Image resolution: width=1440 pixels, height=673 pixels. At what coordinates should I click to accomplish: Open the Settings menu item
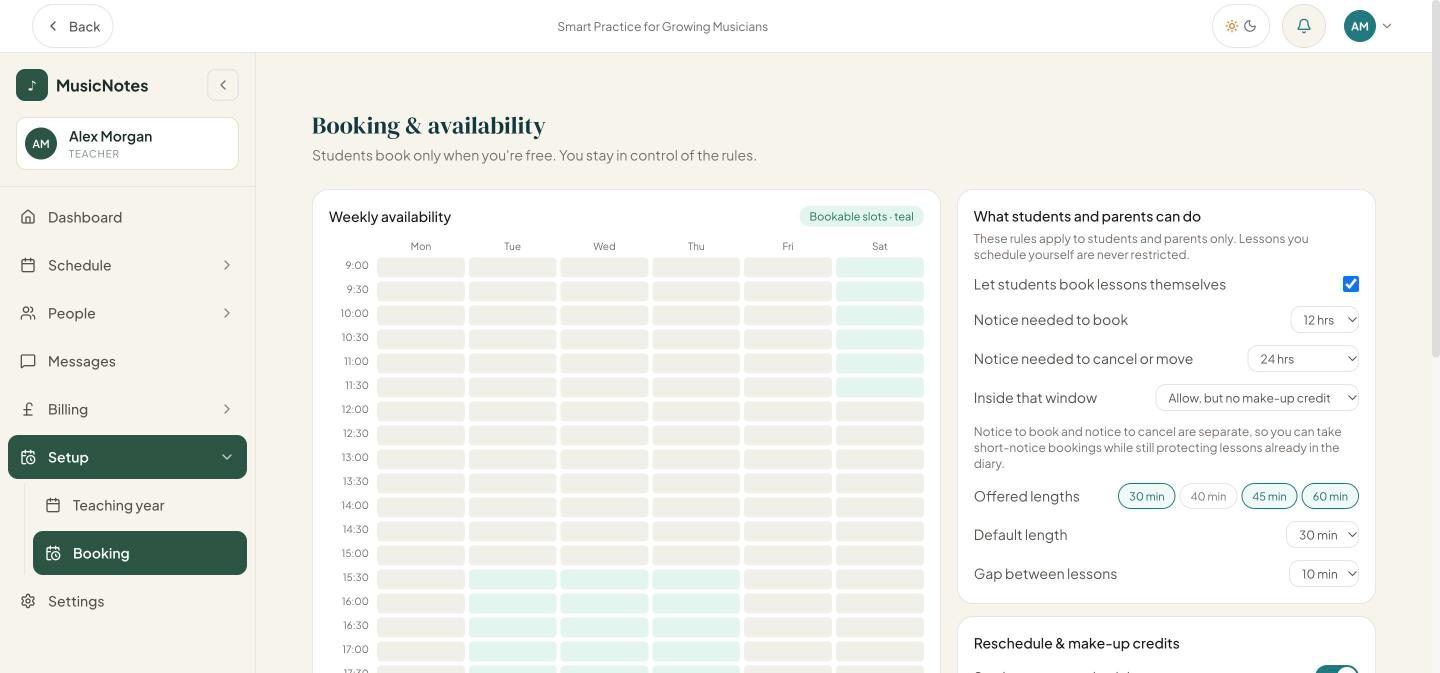(127, 601)
